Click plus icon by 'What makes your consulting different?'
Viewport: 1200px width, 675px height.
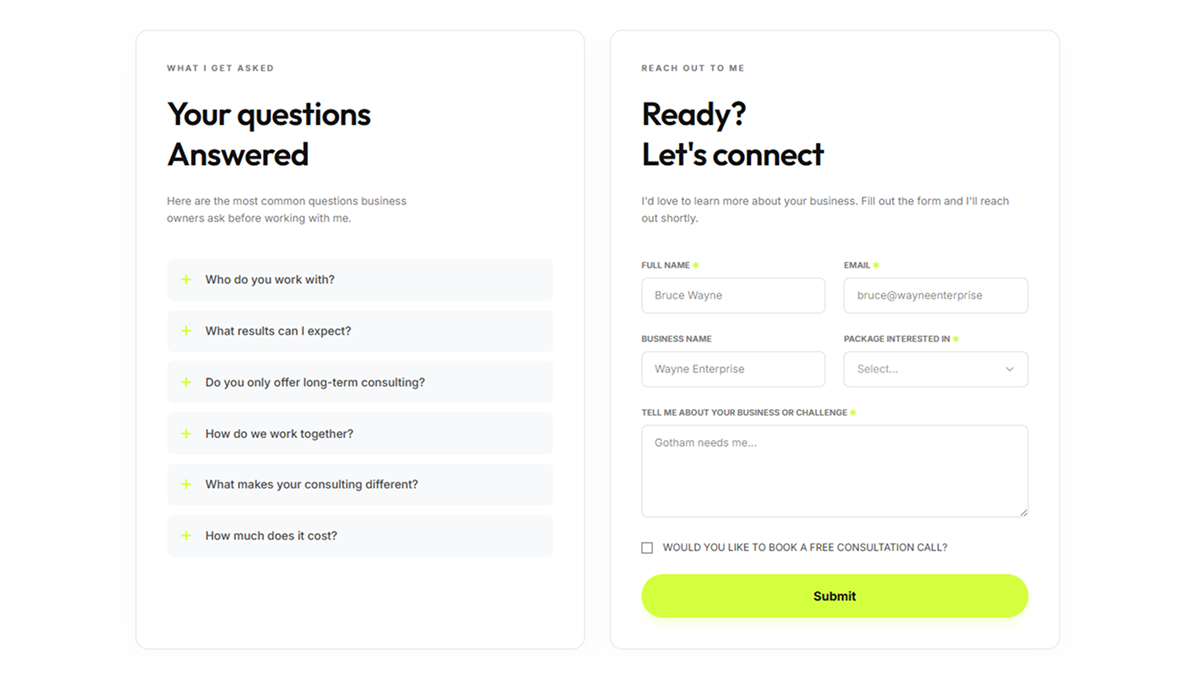click(x=186, y=485)
